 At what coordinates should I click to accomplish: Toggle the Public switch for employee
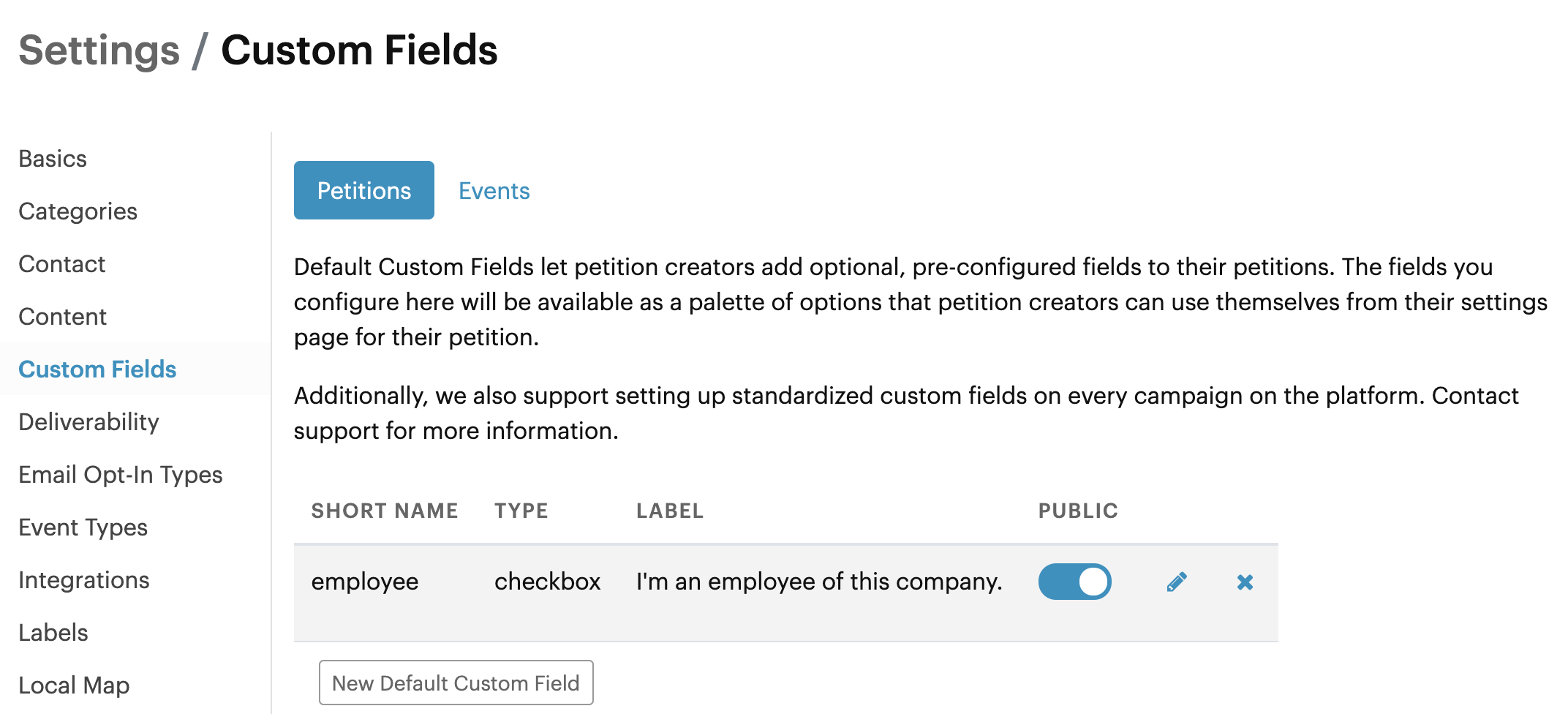coord(1074,582)
